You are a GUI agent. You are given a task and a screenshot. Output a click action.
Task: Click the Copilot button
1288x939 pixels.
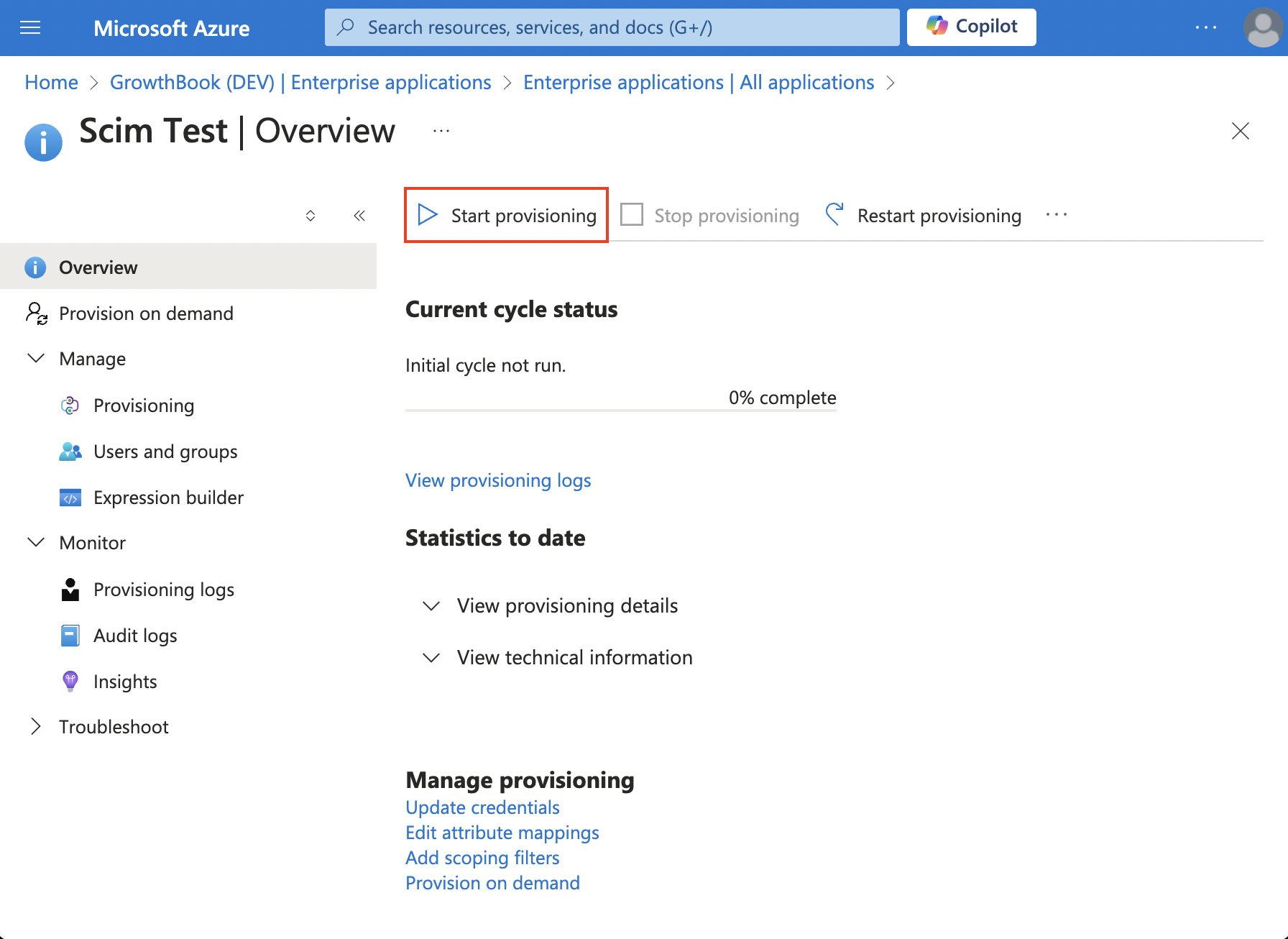(971, 27)
